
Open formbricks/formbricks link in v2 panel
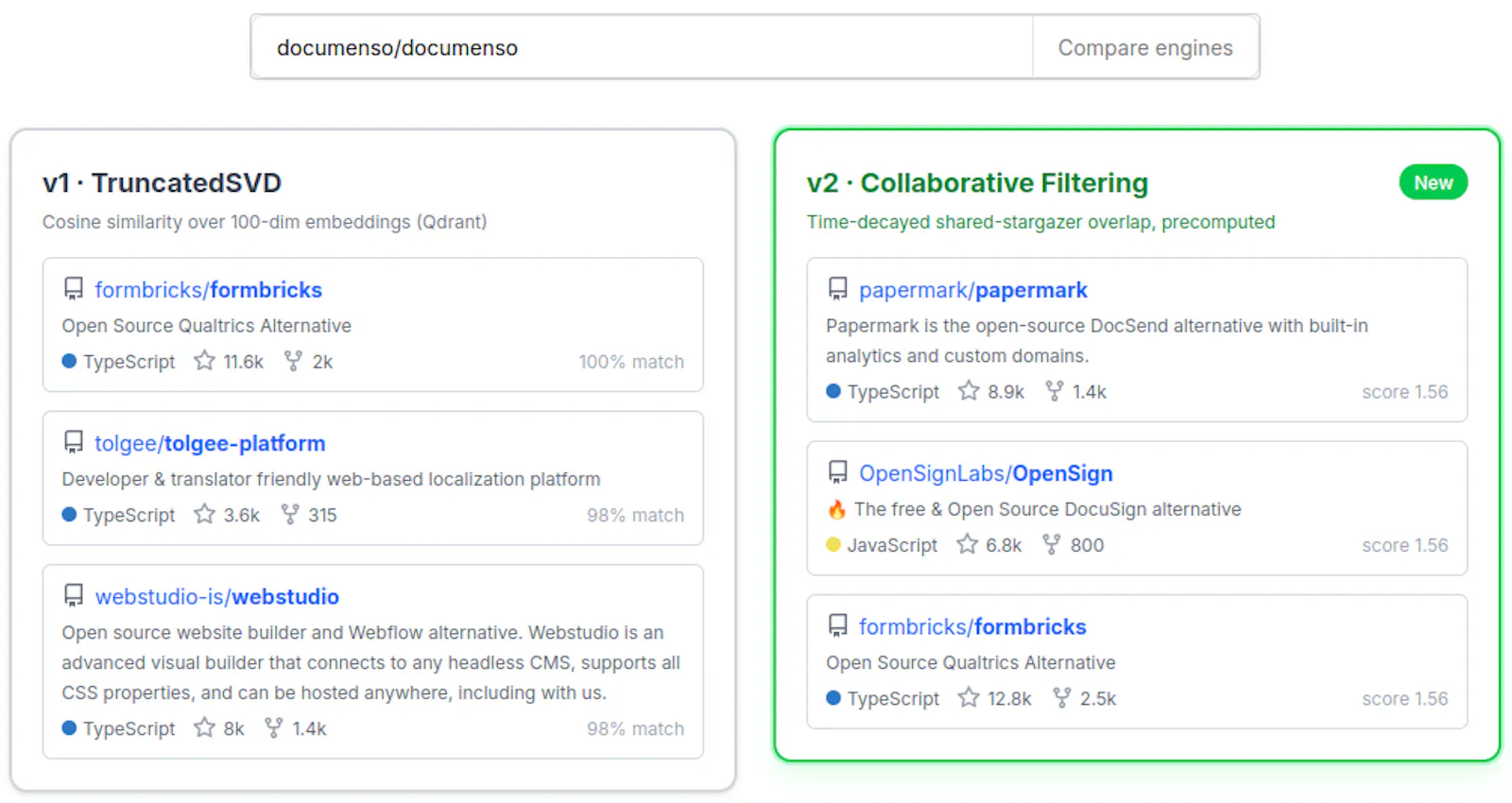pos(972,627)
